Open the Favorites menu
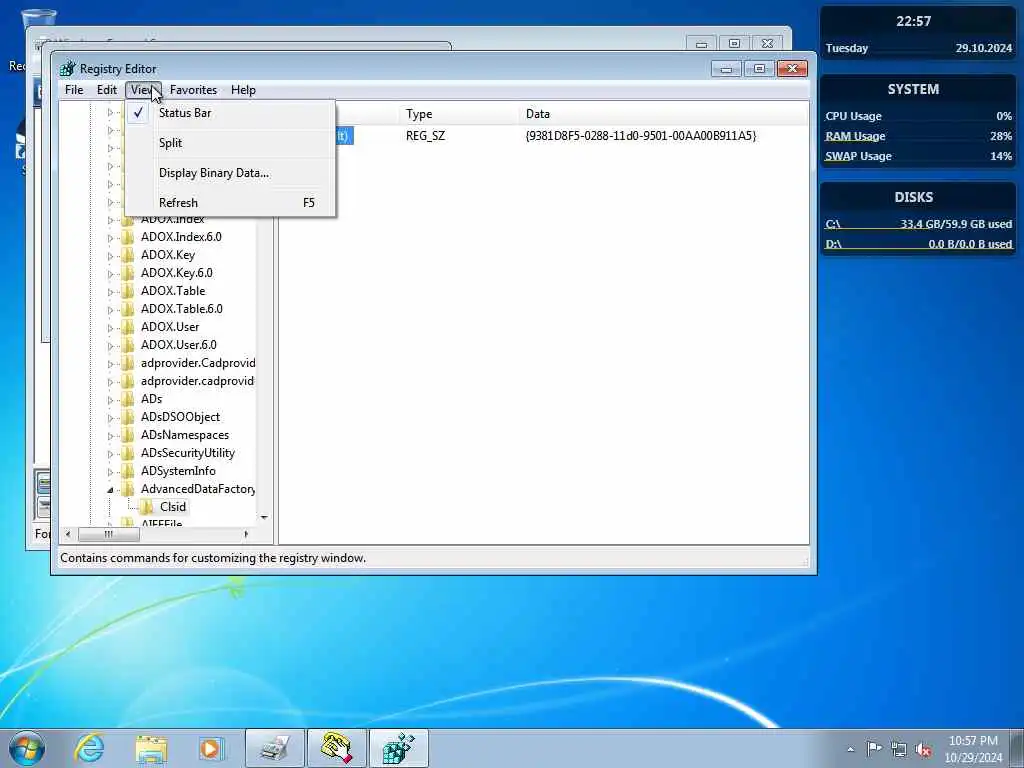Screen dimensions: 1024x768 [x=193, y=90]
